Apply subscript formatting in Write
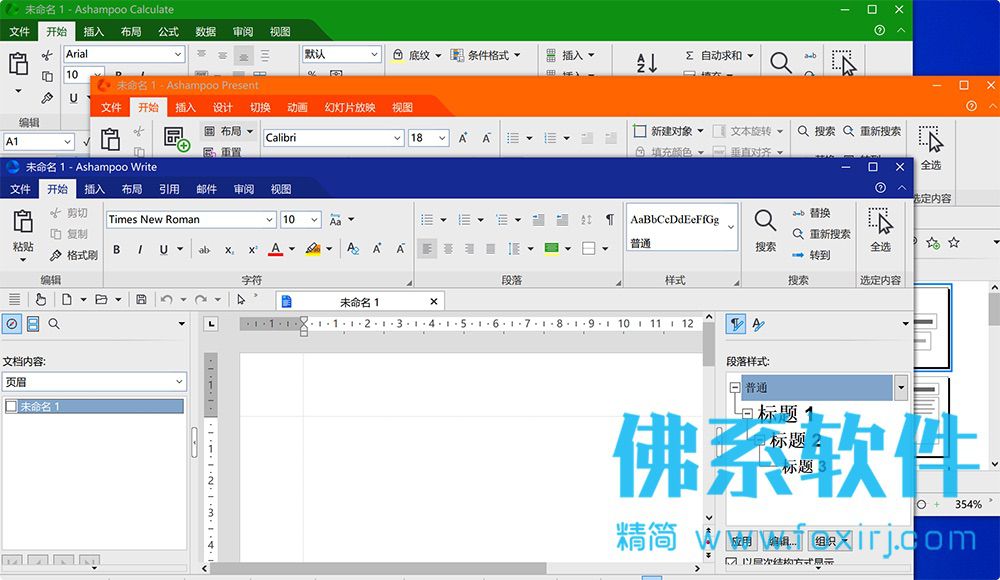Viewport: 1000px width, 580px height. pyautogui.click(x=229, y=249)
